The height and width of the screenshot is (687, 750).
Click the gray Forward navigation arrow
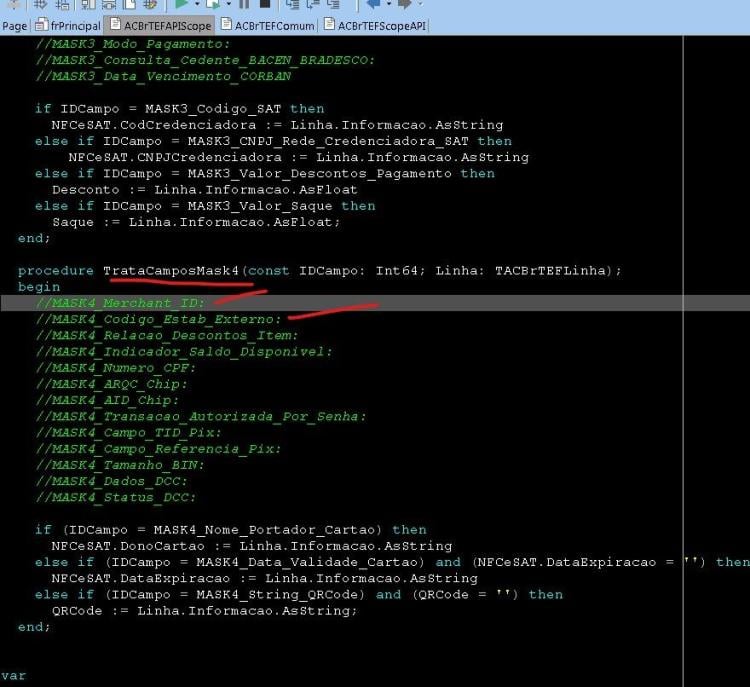point(405,4)
